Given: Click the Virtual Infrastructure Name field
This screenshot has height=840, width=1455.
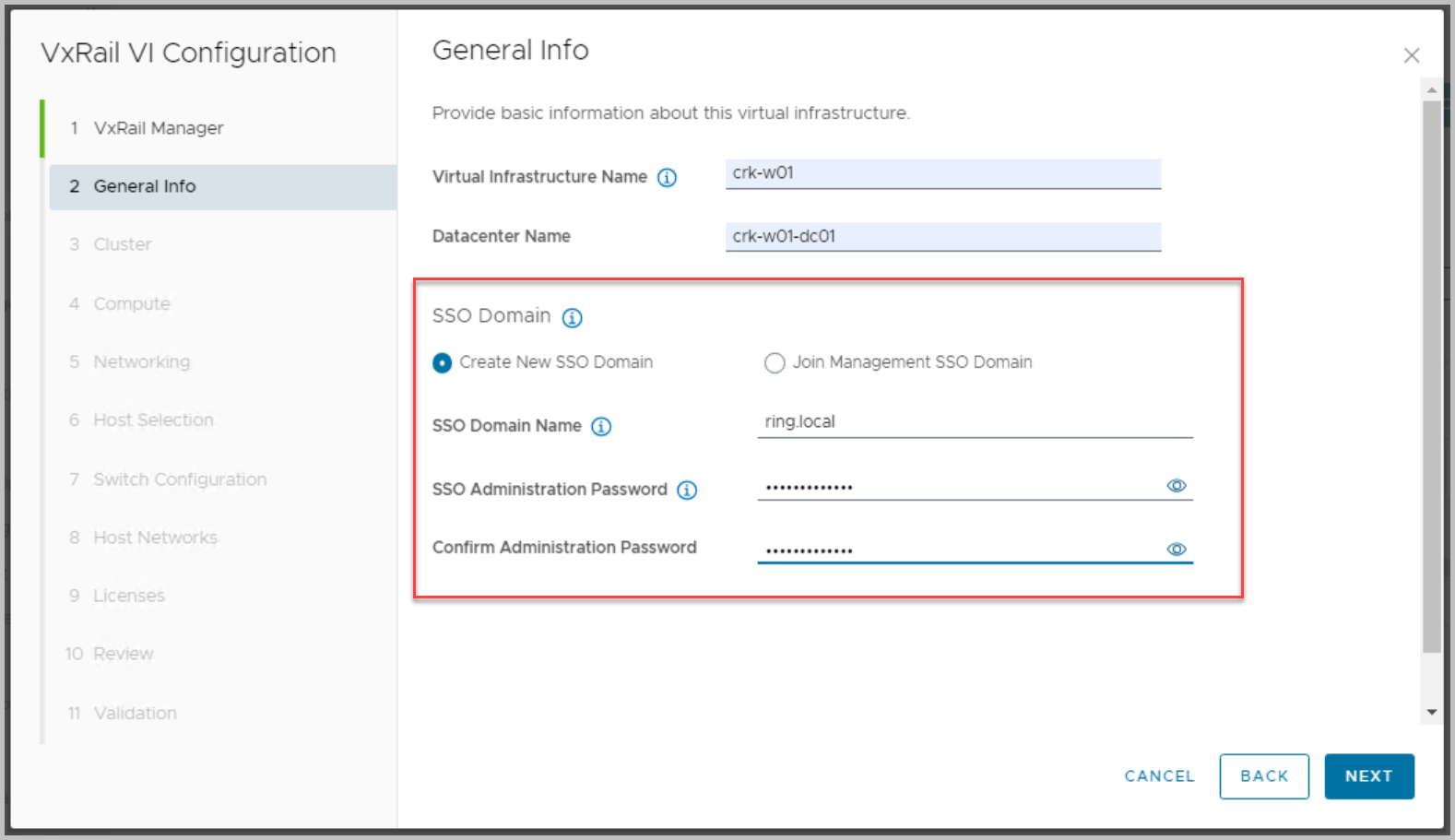Looking at the screenshot, I should pyautogui.click(x=942, y=173).
